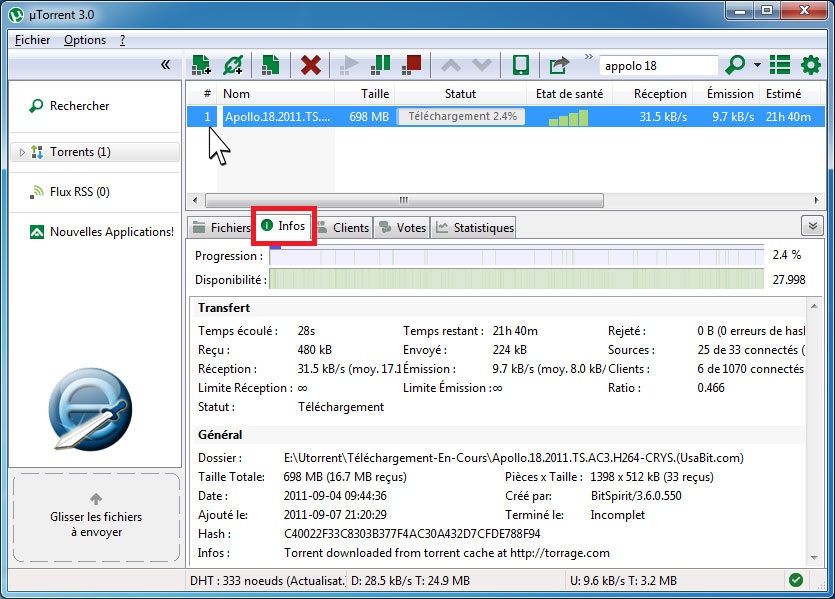The image size is (835, 599).
Task: Click the DHT : 333 noeuds status
Action: pyautogui.click(x=266, y=581)
